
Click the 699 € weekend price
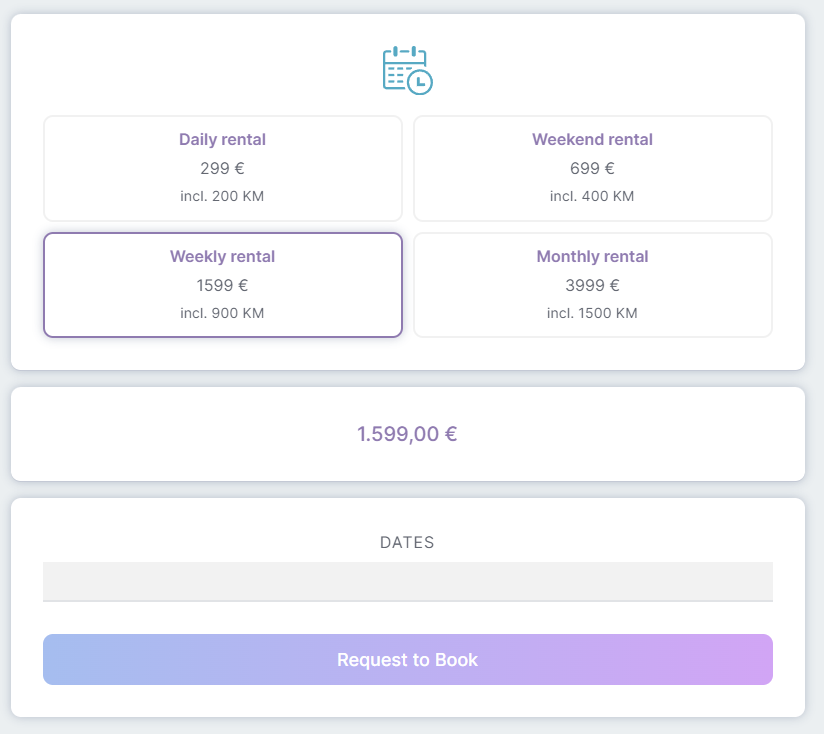(x=592, y=168)
